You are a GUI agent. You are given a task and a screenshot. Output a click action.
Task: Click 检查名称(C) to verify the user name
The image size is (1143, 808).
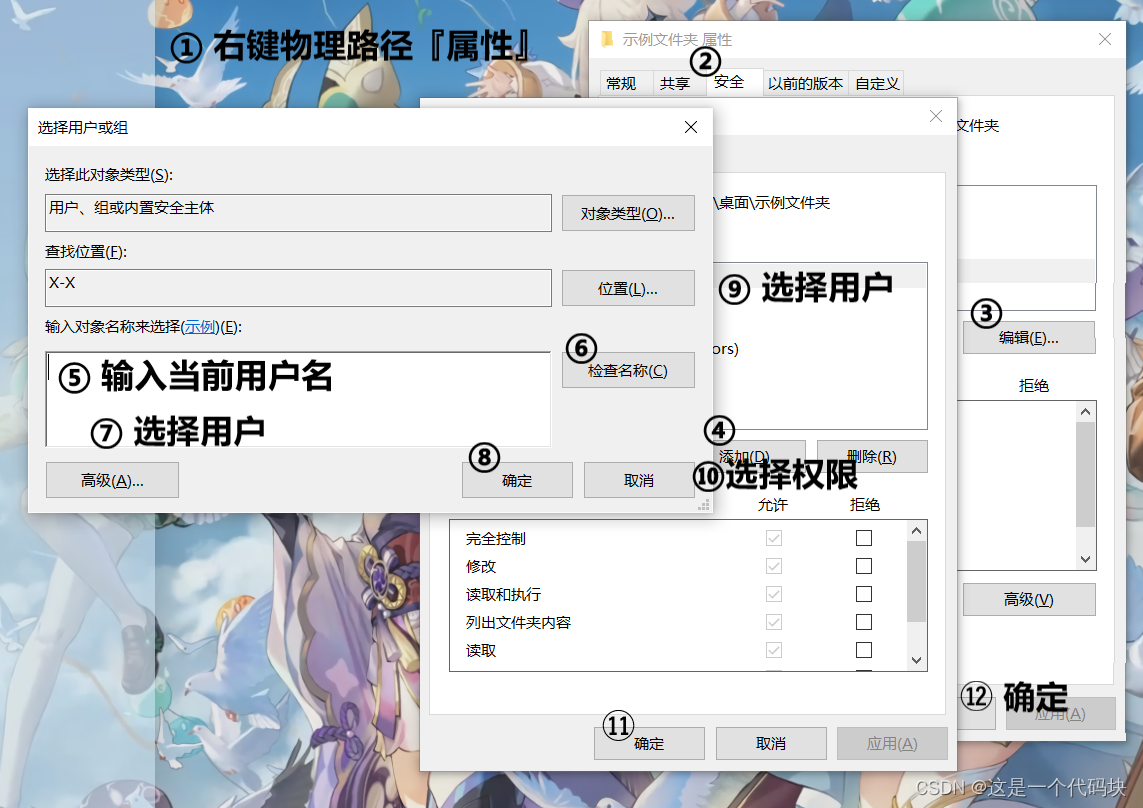click(x=628, y=370)
